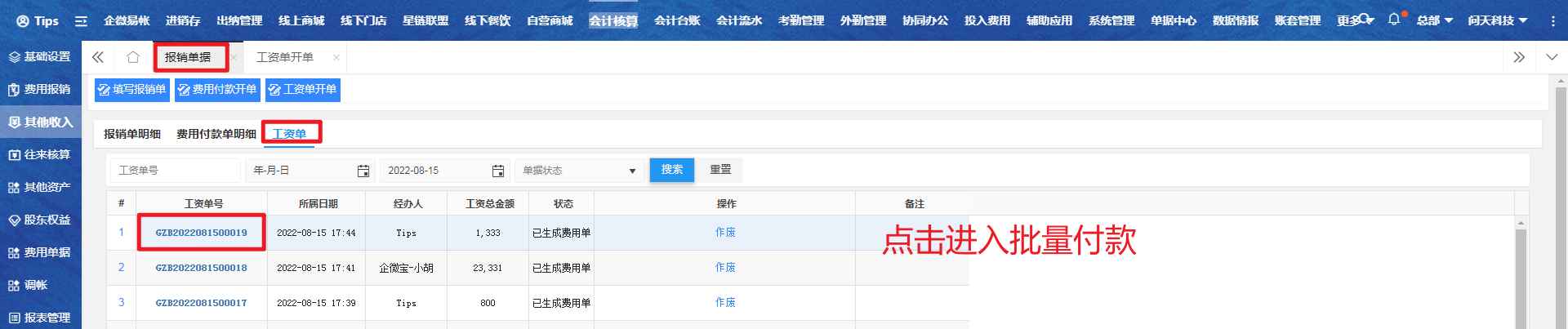Expand the 问天科技 account dropdown
The image size is (1568, 329).
point(1497,20)
